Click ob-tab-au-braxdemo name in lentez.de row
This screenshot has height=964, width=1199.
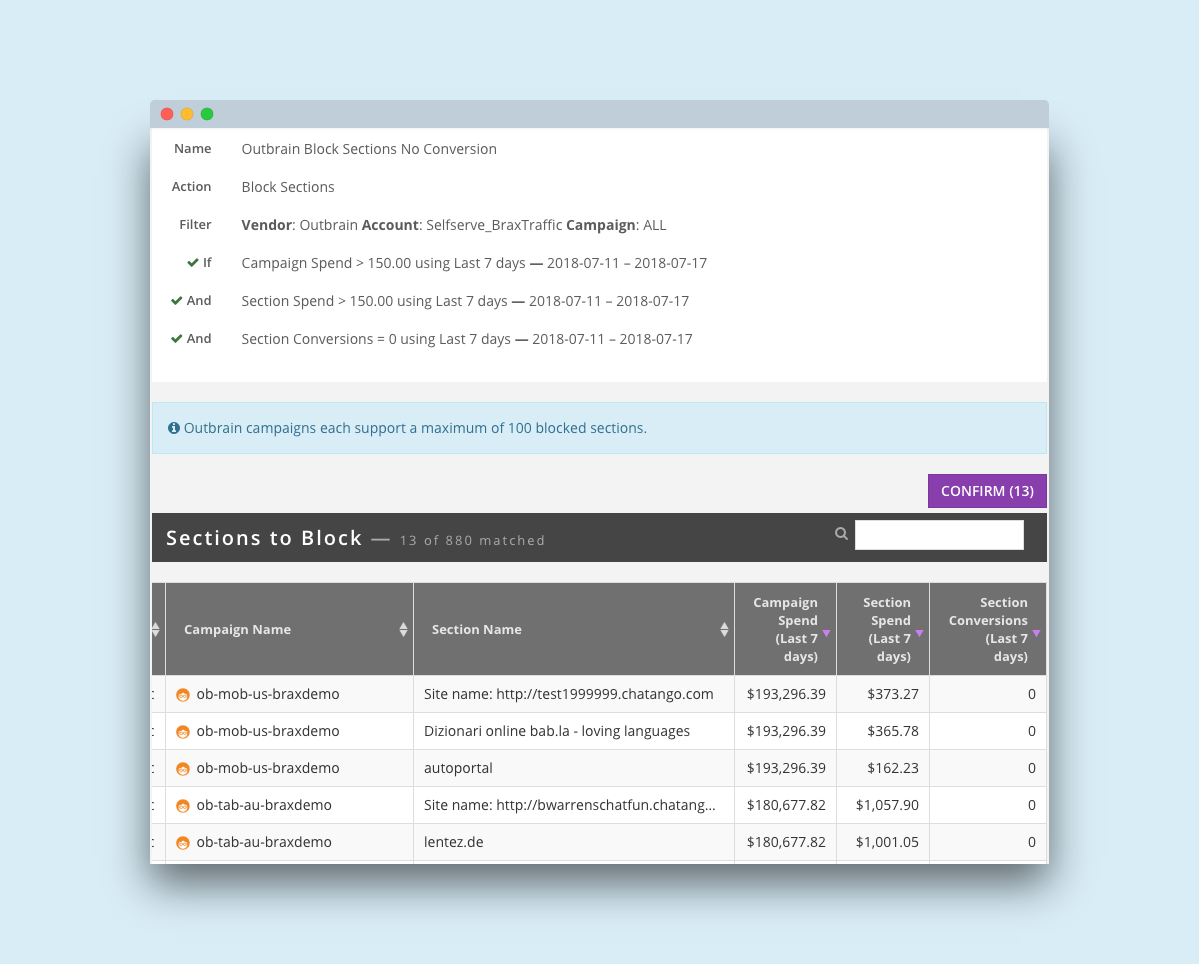point(264,842)
